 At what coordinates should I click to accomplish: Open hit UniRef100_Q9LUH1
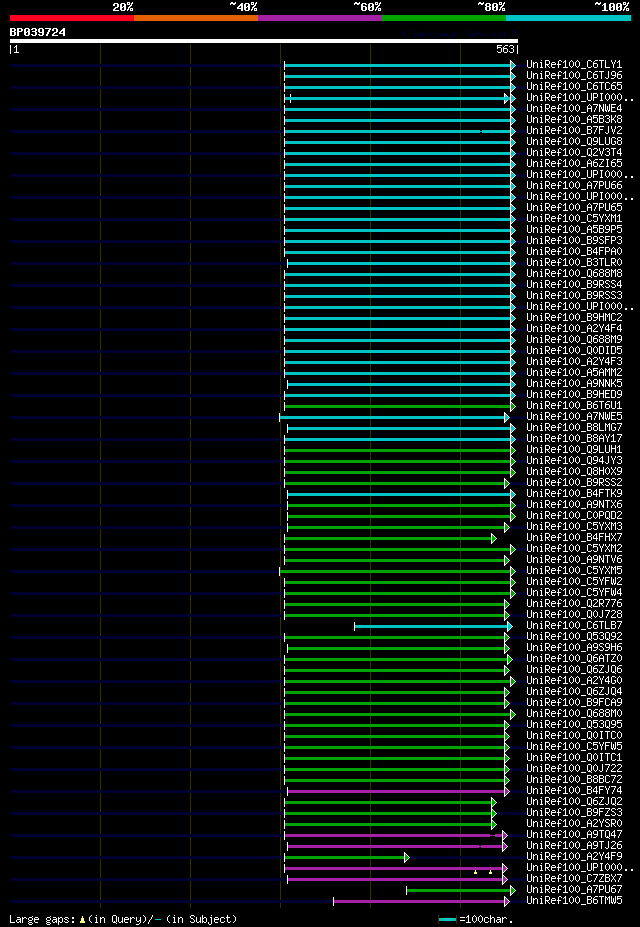point(574,450)
